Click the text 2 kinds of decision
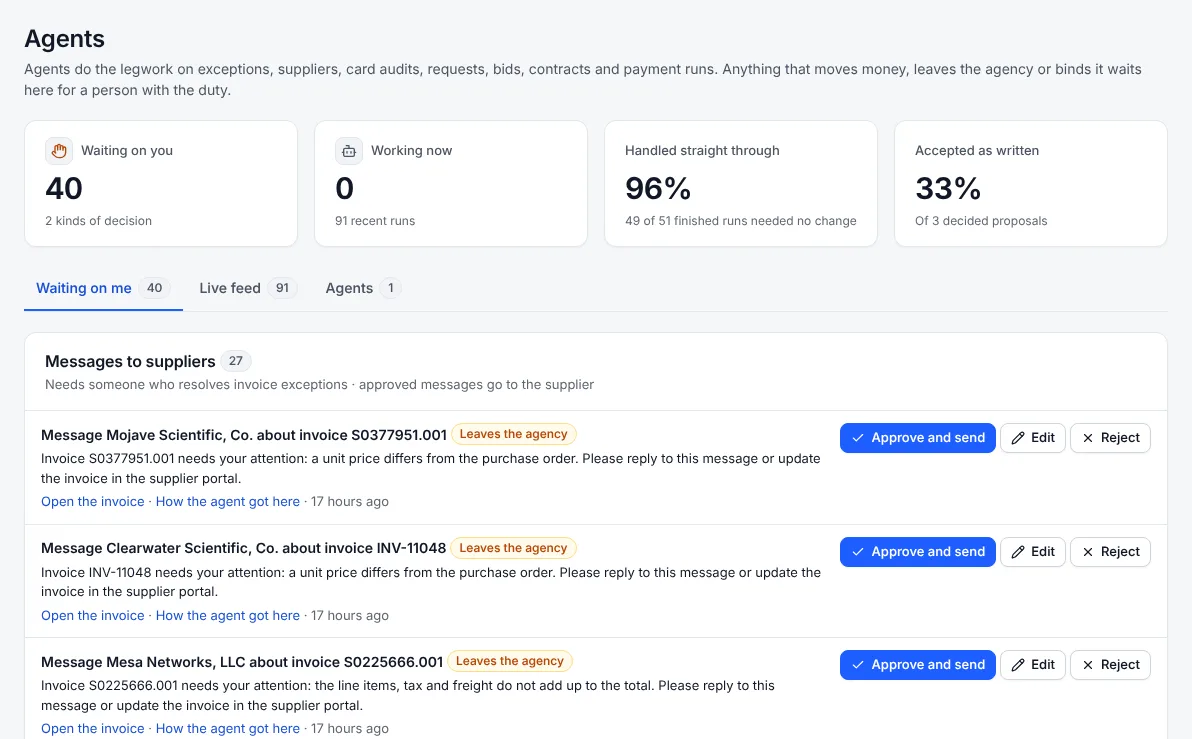The image size is (1192, 739). (x=98, y=221)
